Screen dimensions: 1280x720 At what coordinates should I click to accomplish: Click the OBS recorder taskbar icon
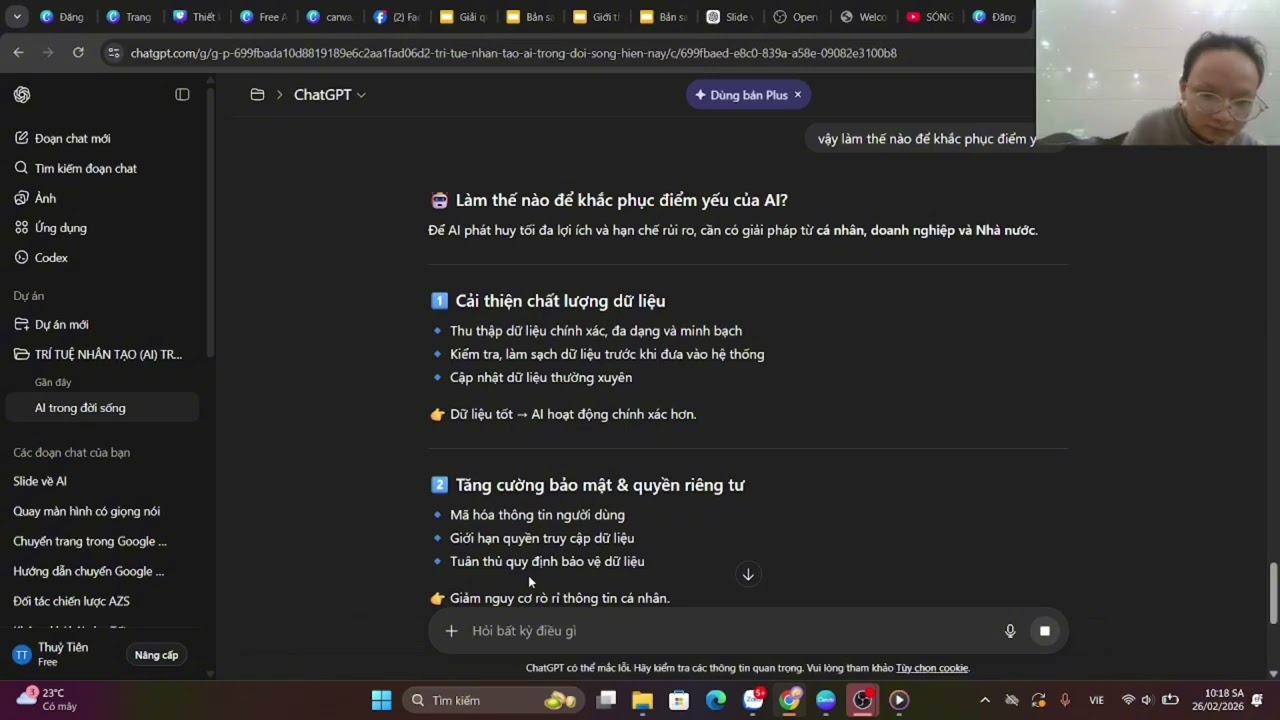[862, 700]
